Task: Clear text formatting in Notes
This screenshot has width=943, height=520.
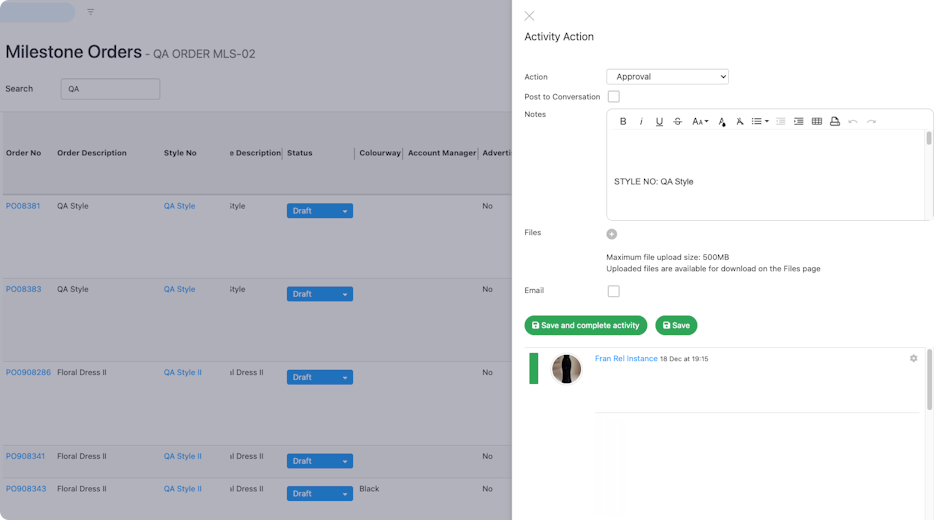Action: [x=740, y=121]
